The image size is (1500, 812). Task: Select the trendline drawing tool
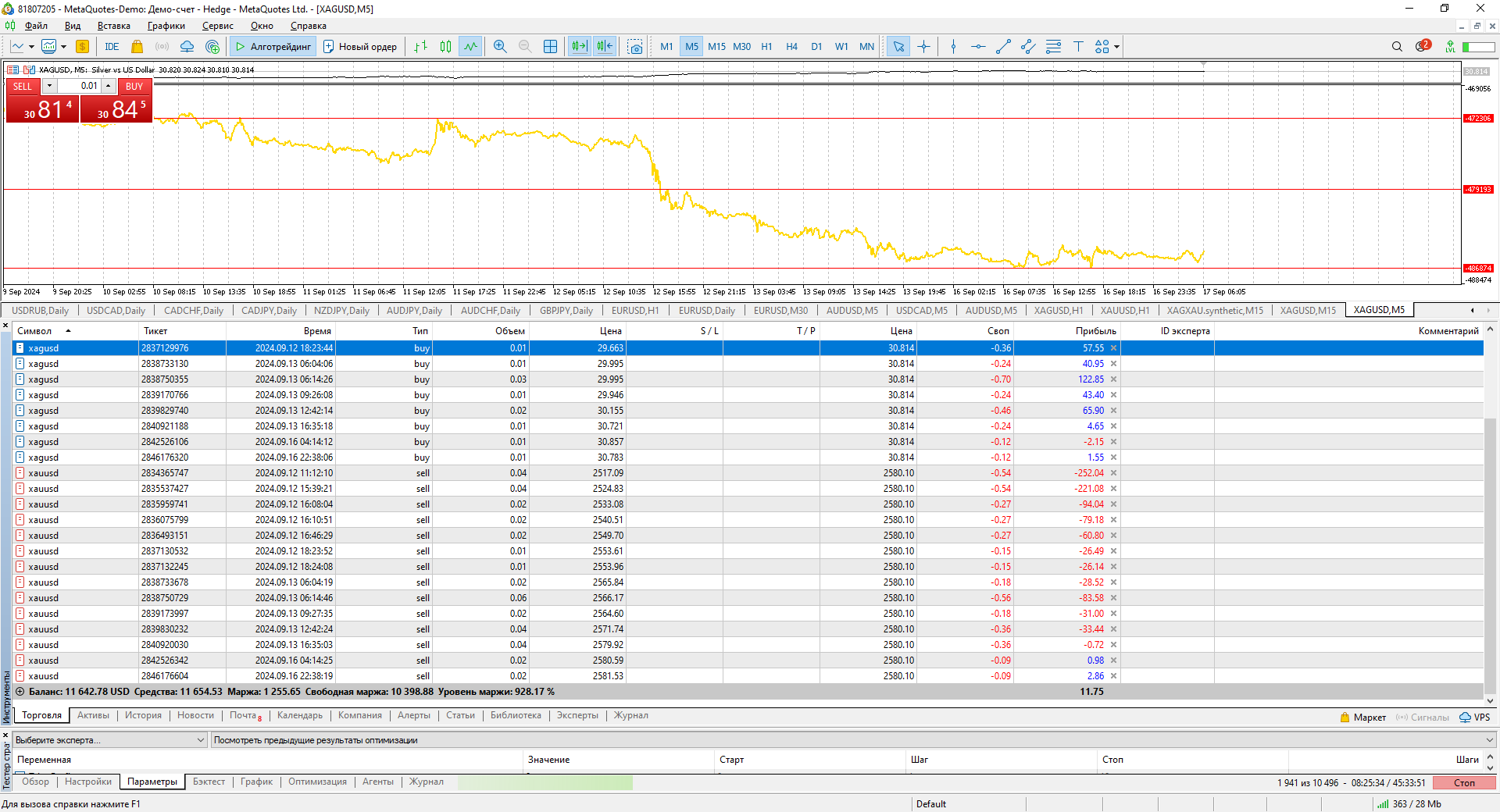coord(1003,47)
